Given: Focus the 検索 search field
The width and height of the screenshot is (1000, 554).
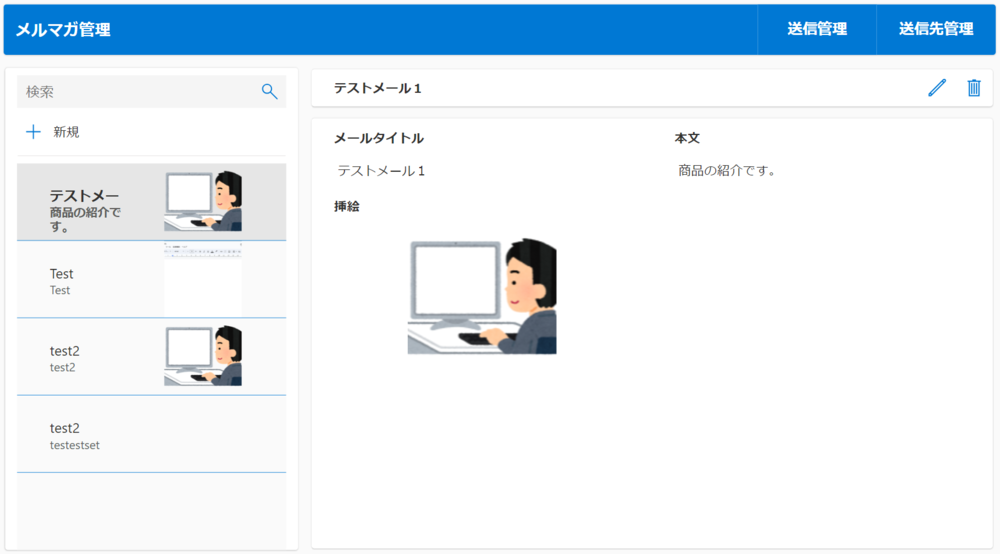Looking at the screenshot, I should [151, 91].
